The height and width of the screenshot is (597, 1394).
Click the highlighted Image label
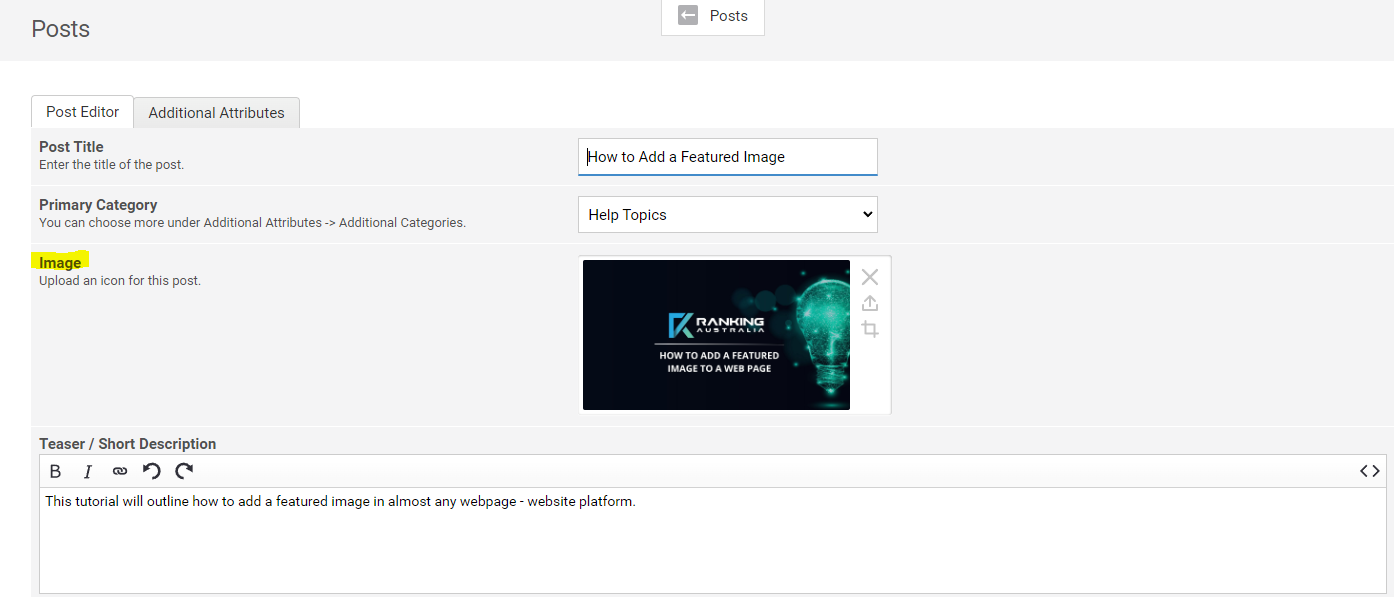pos(60,261)
